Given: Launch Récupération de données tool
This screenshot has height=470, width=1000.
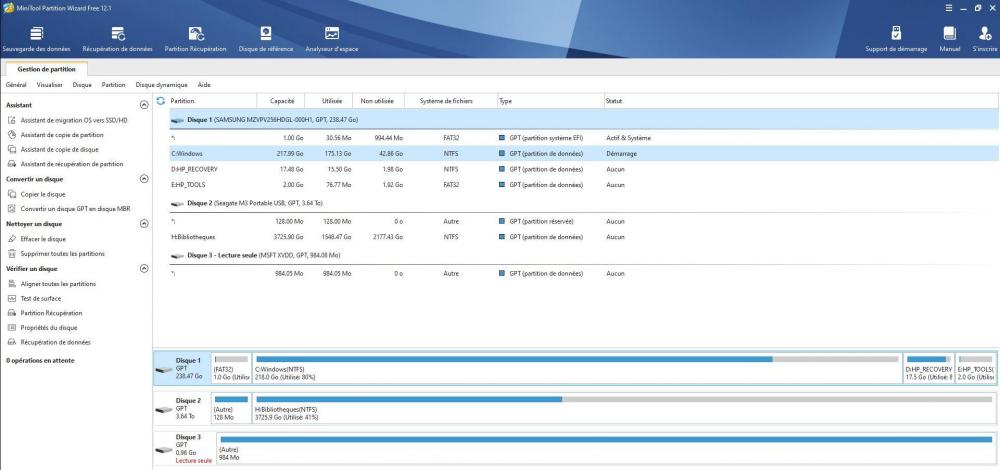Looking at the screenshot, I should [x=118, y=39].
